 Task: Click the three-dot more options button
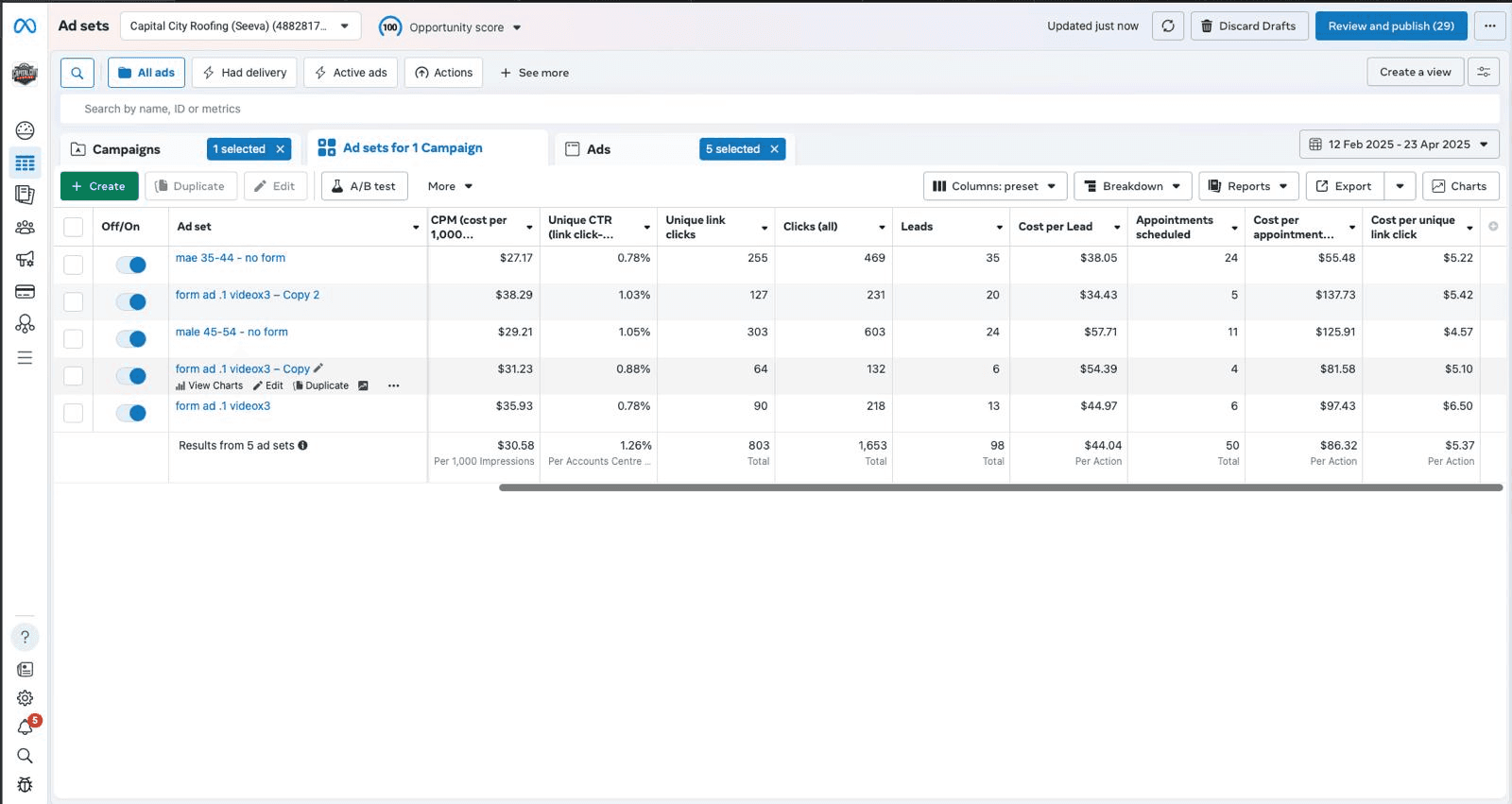1490,26
